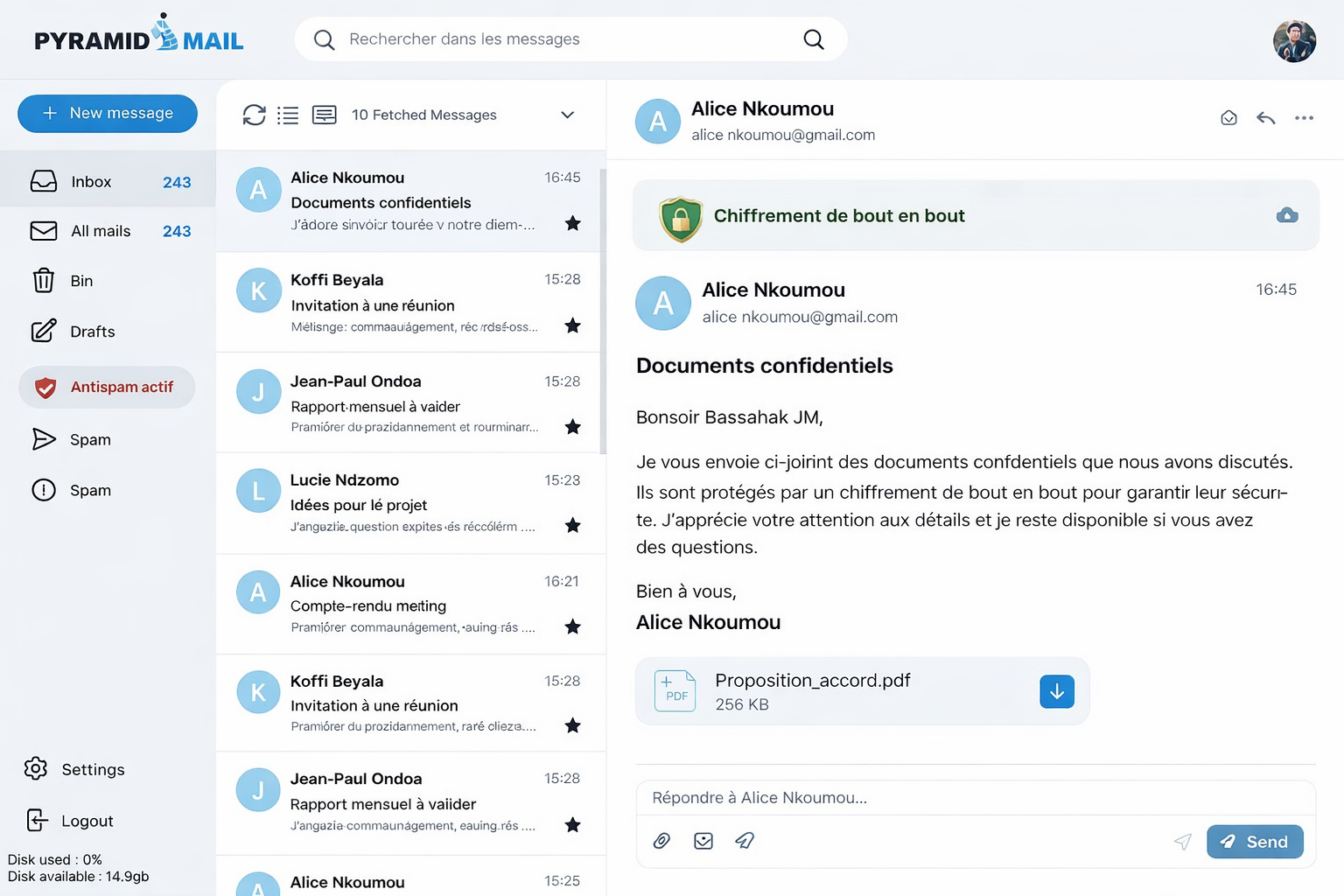The width and height of the screenshot is (1344, 896).
Task: Click the New message button
Action: point(108,114)
